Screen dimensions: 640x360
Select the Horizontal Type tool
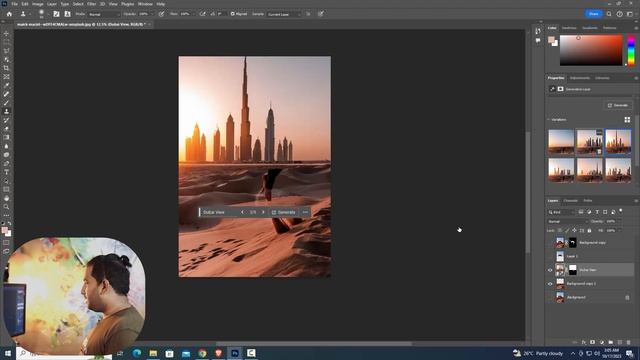[x=6, y=172]
